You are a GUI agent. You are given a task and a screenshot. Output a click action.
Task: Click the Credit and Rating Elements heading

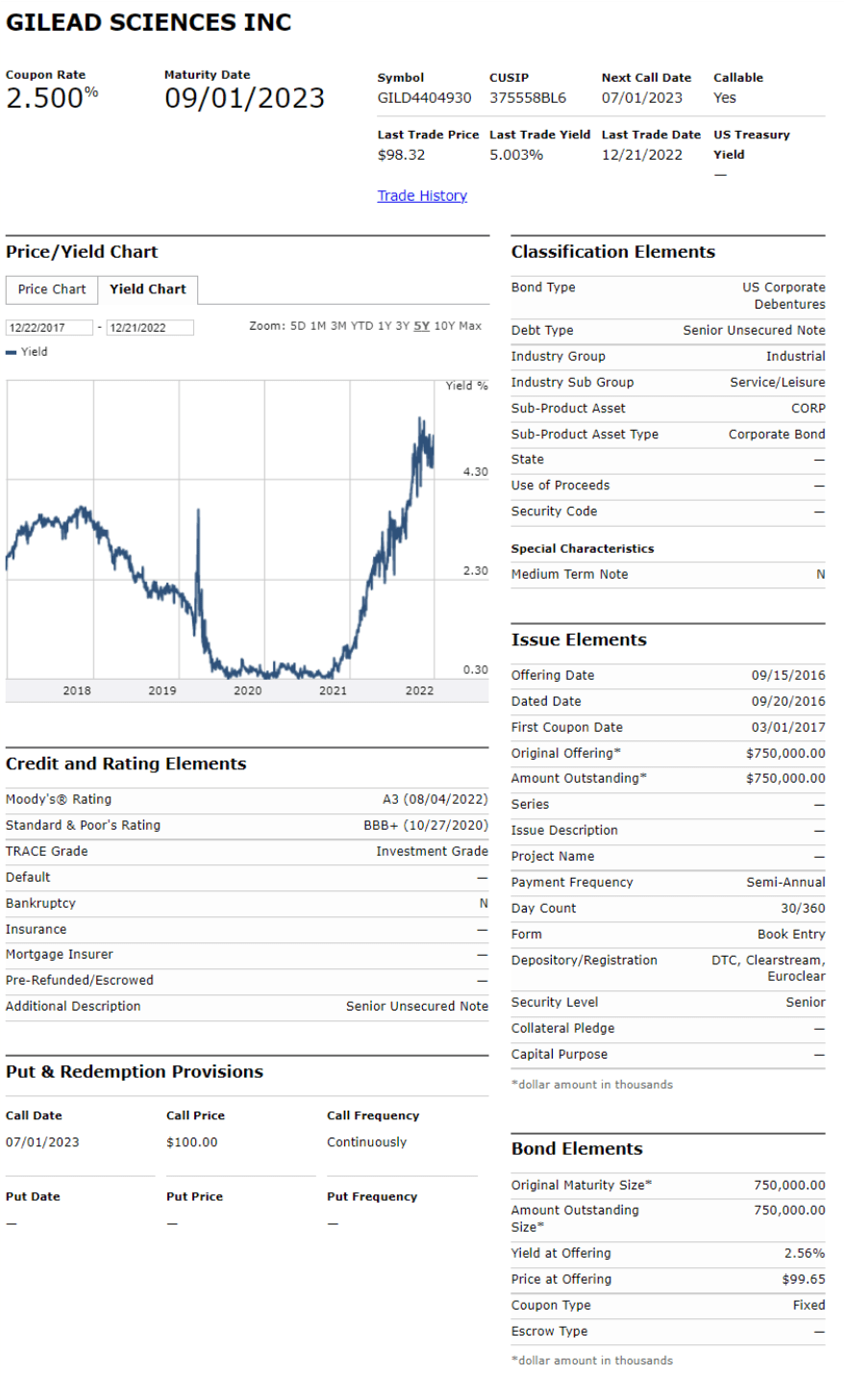tap(126, 764)
